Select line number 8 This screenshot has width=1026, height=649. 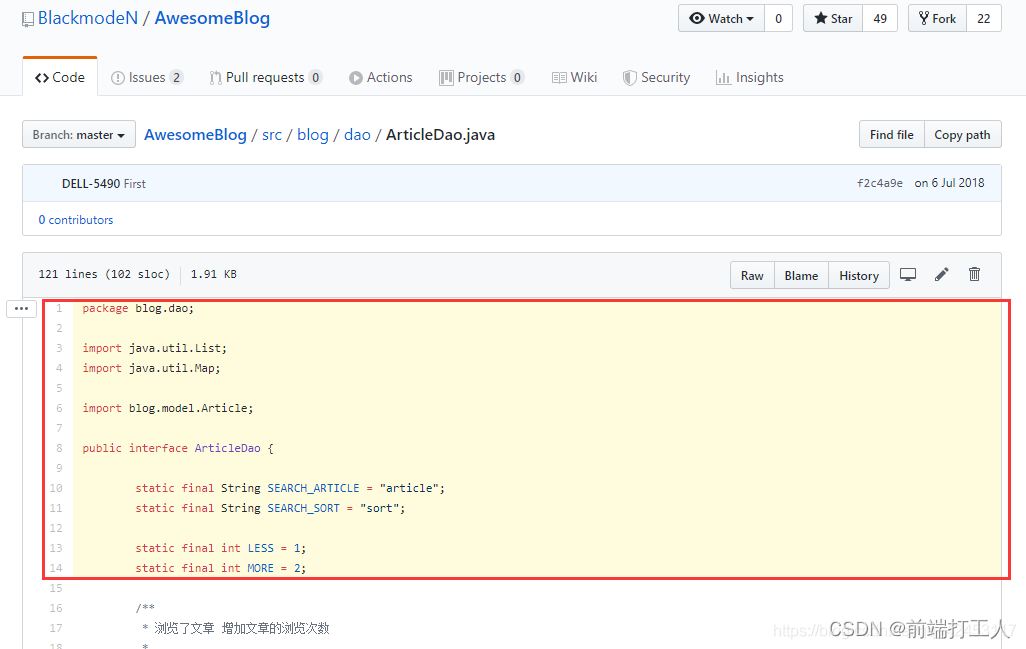coord(59,448)
